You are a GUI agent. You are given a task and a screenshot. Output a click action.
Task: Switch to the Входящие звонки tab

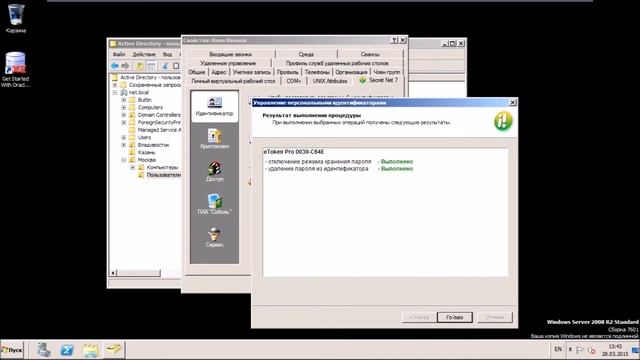[x=231, y=54]
